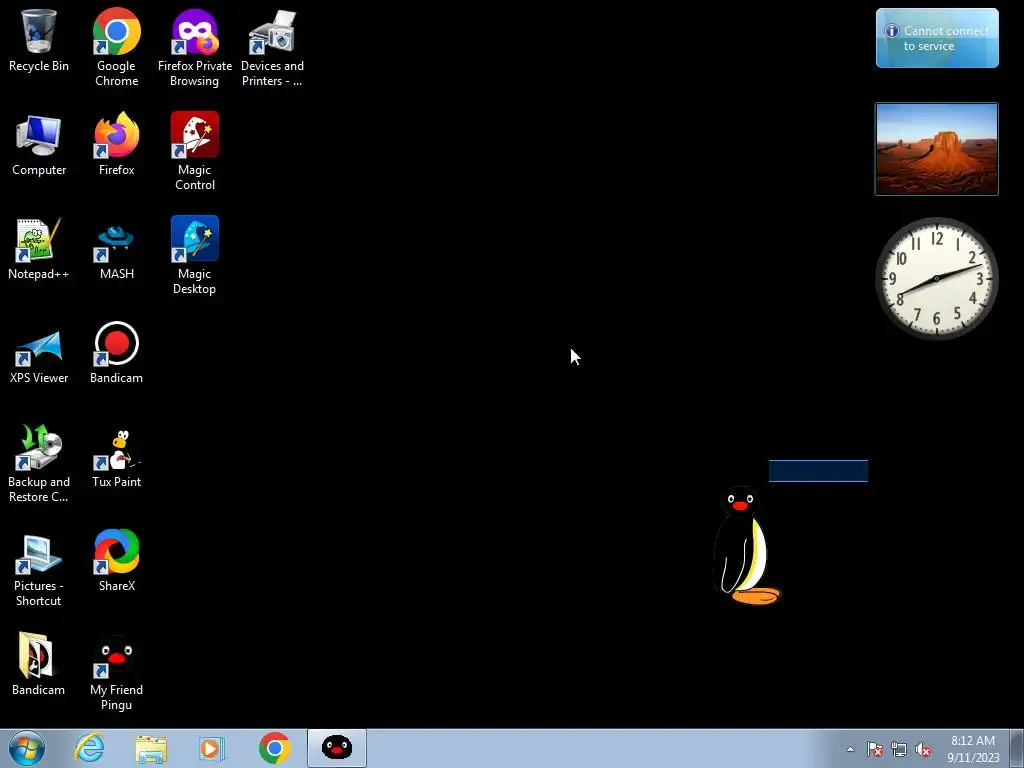Select the Magic Control shortcut
This screenshot has height=768, width=1024.
point(195,151)
